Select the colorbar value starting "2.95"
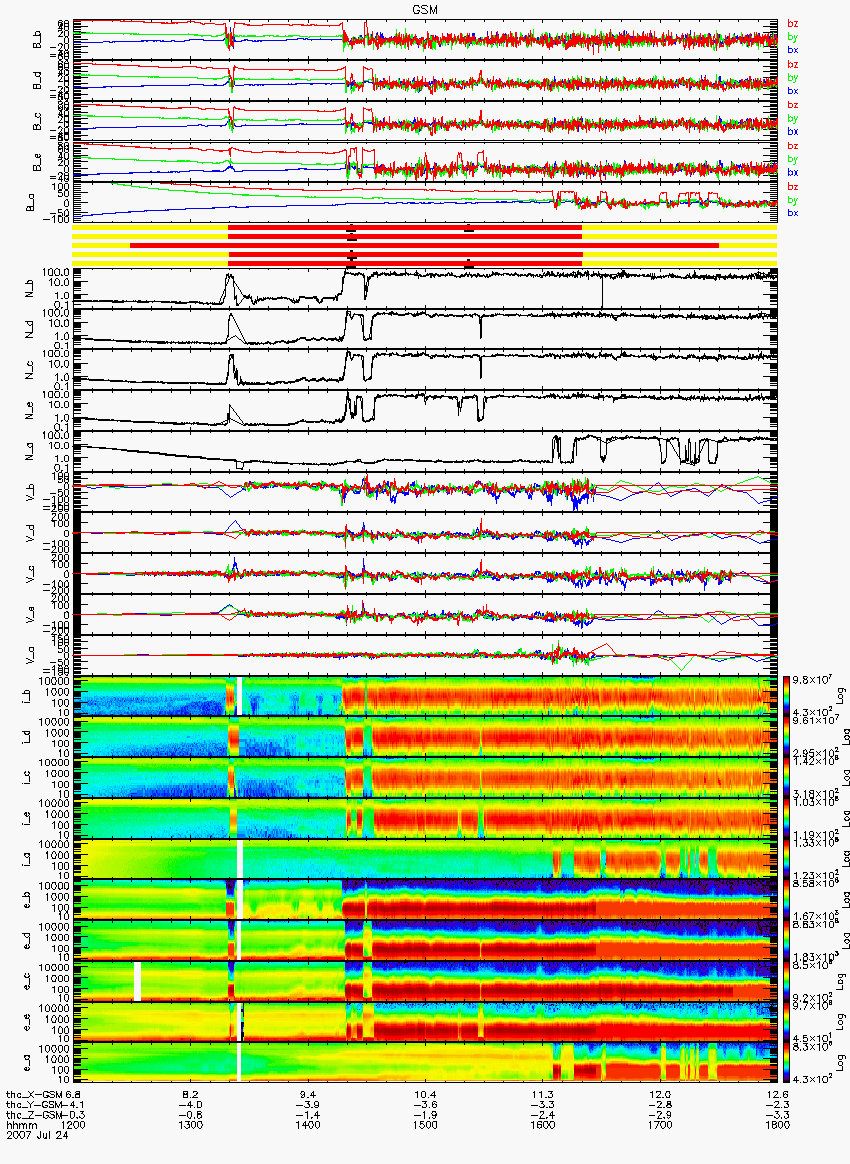The width and height of the screenshot is (850, 1164). (814, 753)
